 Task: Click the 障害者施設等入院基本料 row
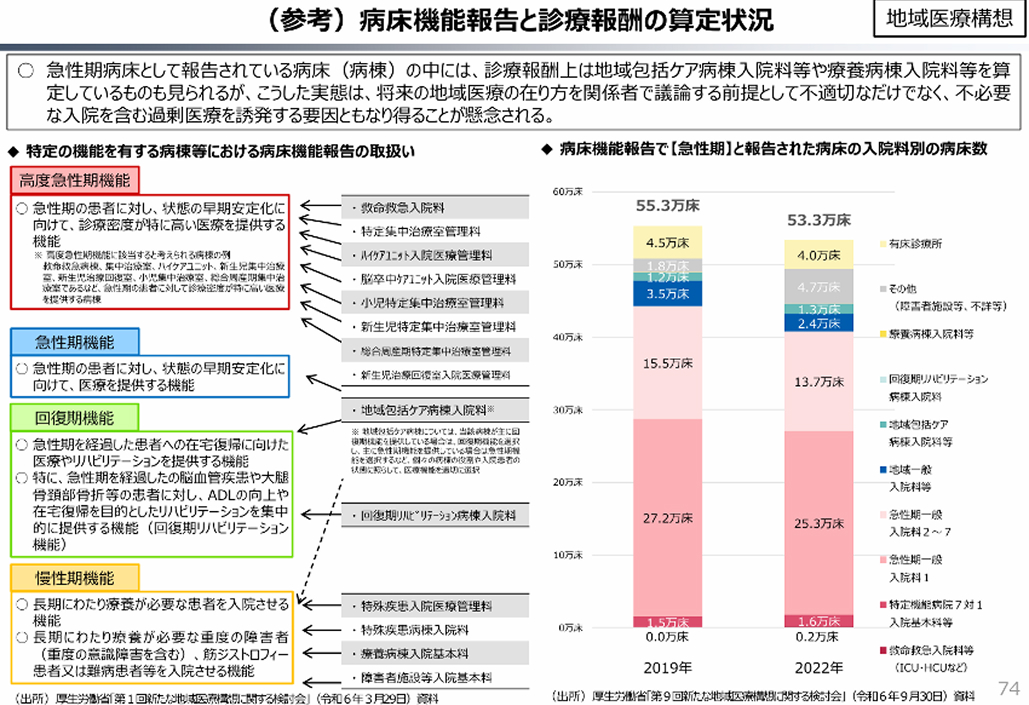point(435,677)
